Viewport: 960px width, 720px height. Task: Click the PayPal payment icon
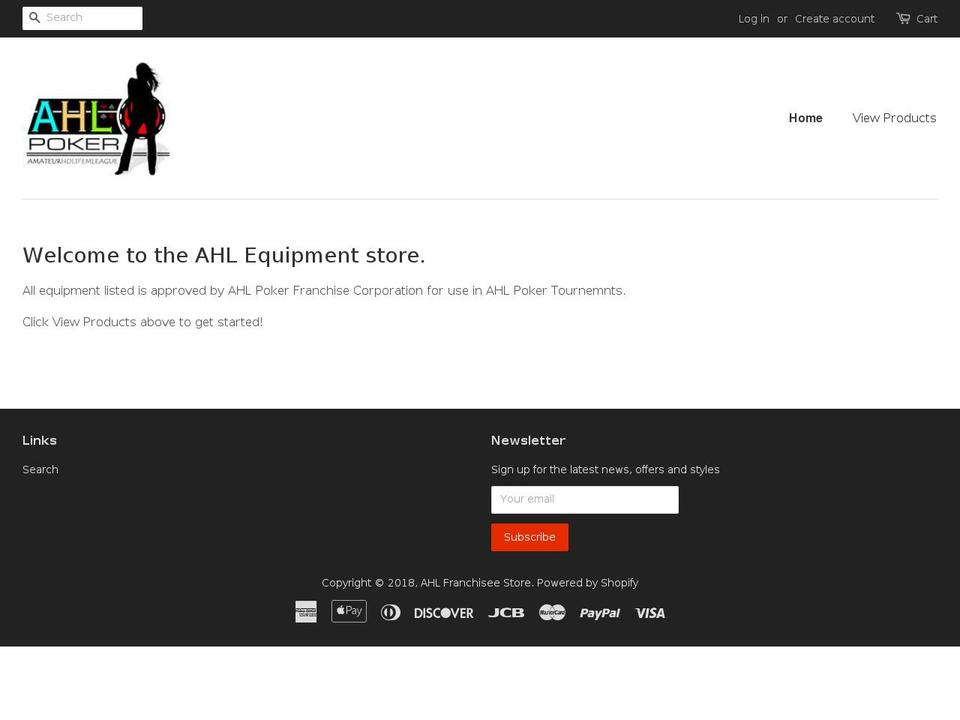click(x=600, y=613)
